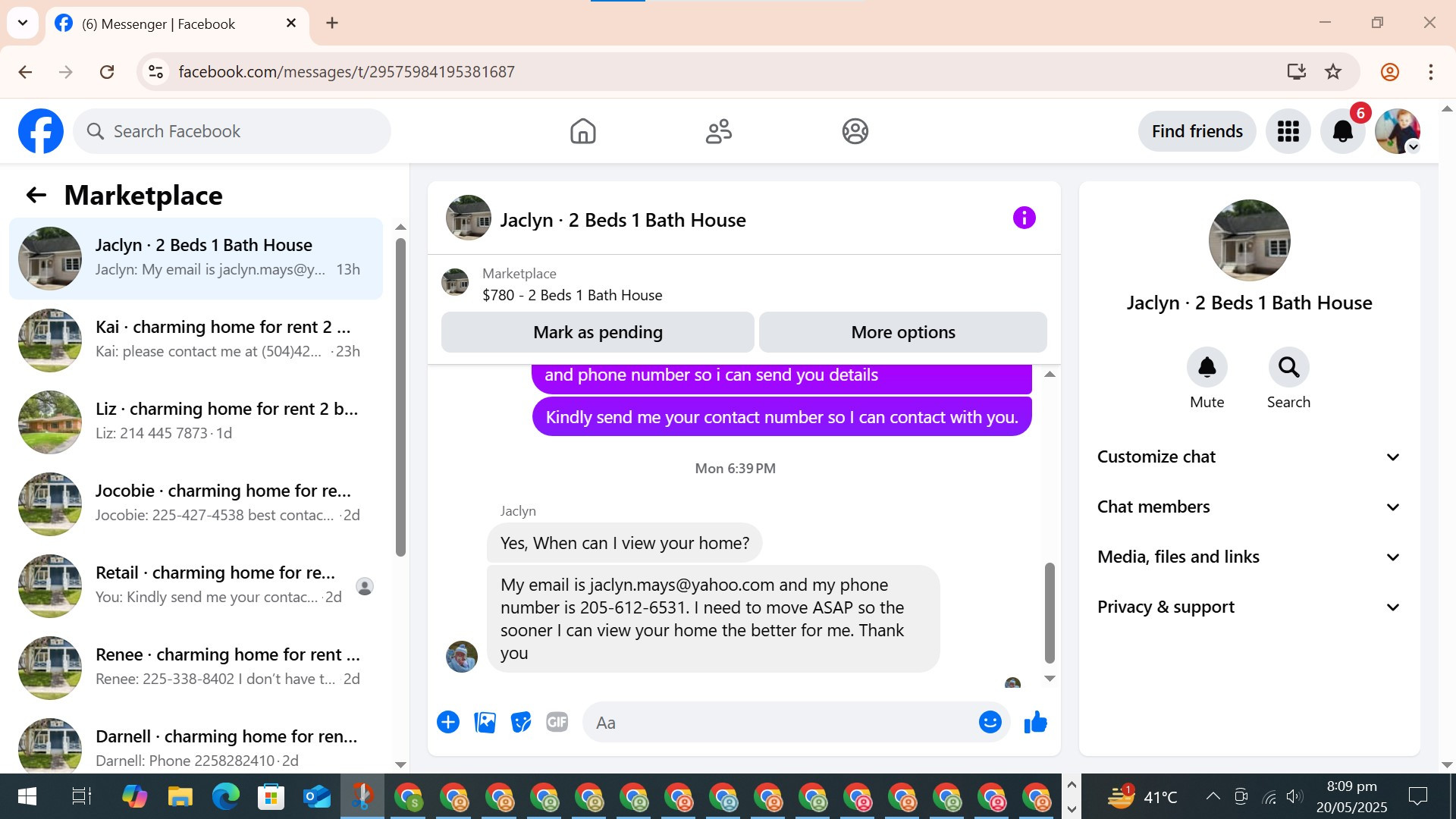Expand Customize chat section

click(1248, 457)
